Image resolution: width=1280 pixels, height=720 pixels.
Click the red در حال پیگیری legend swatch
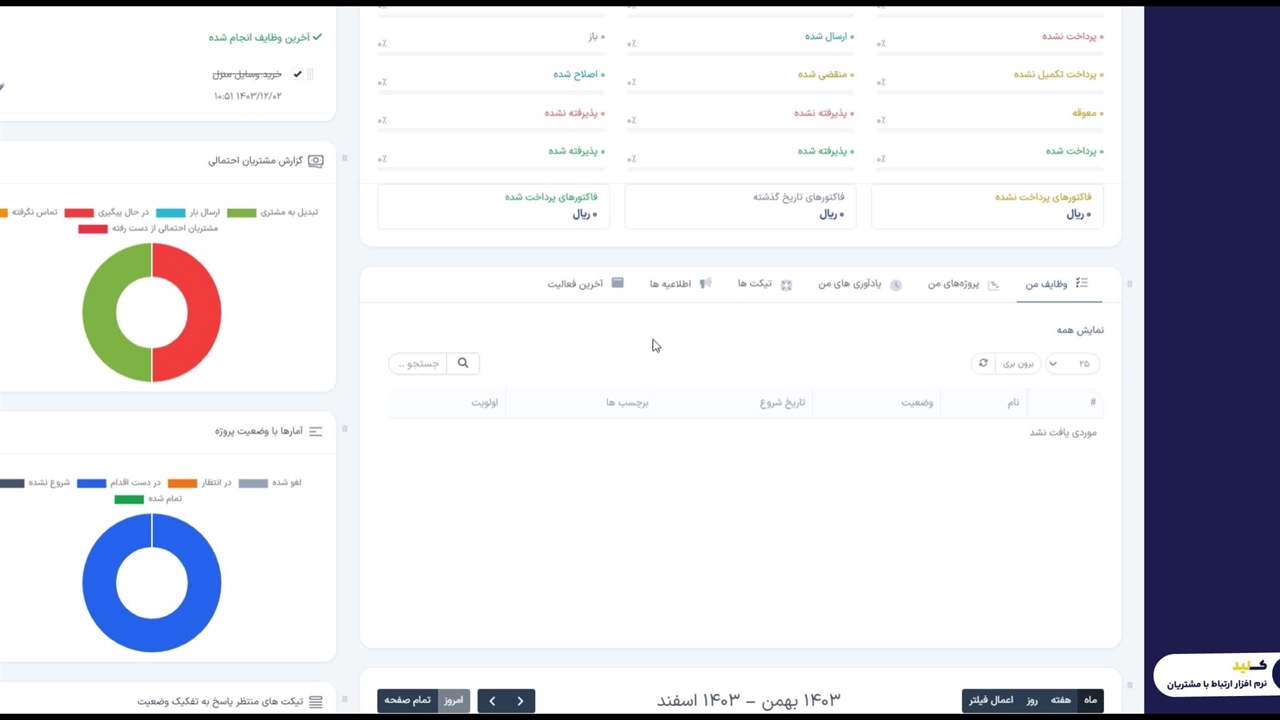[x=79, y=213]
